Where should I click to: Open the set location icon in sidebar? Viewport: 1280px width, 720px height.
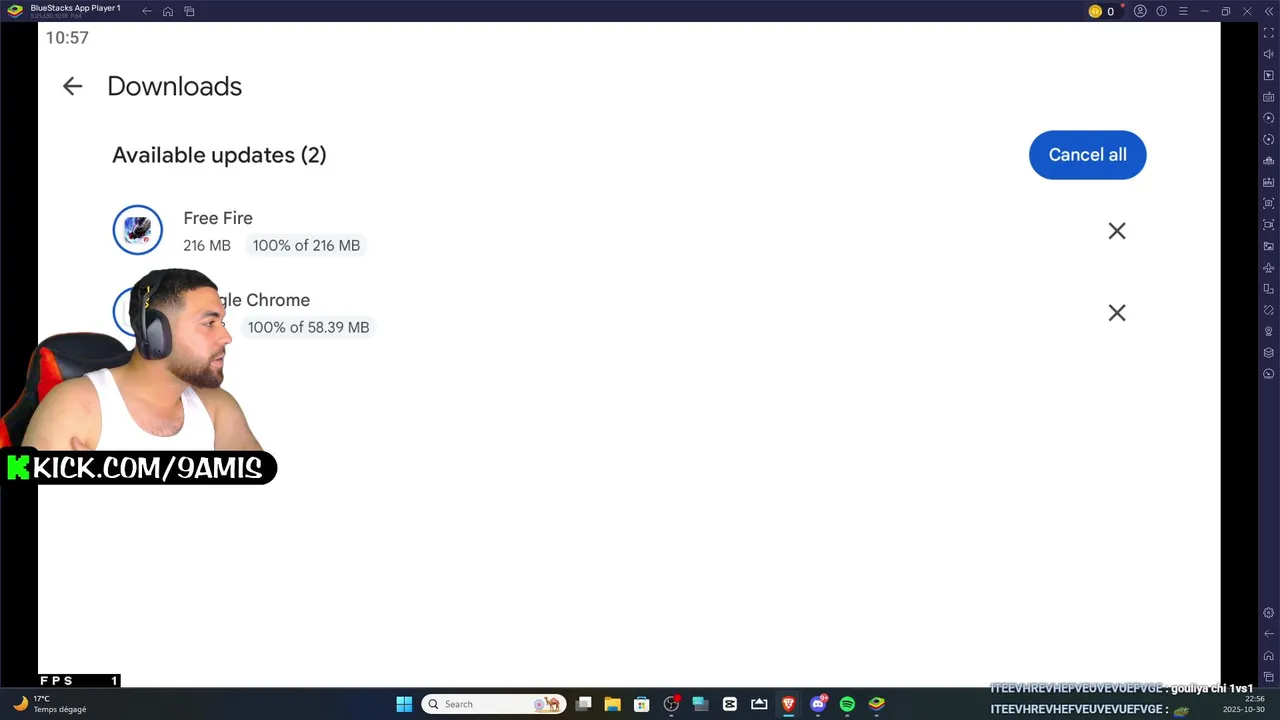[x=1269, y=331]
